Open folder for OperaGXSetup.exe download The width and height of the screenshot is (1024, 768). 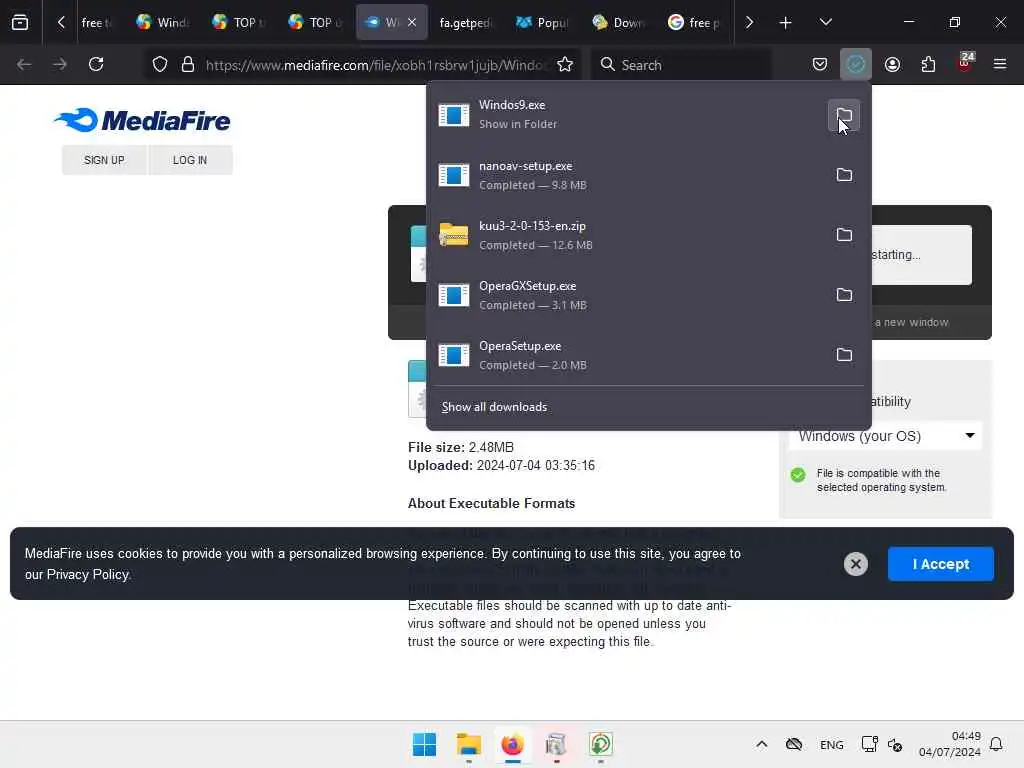[x=844, y=295]
